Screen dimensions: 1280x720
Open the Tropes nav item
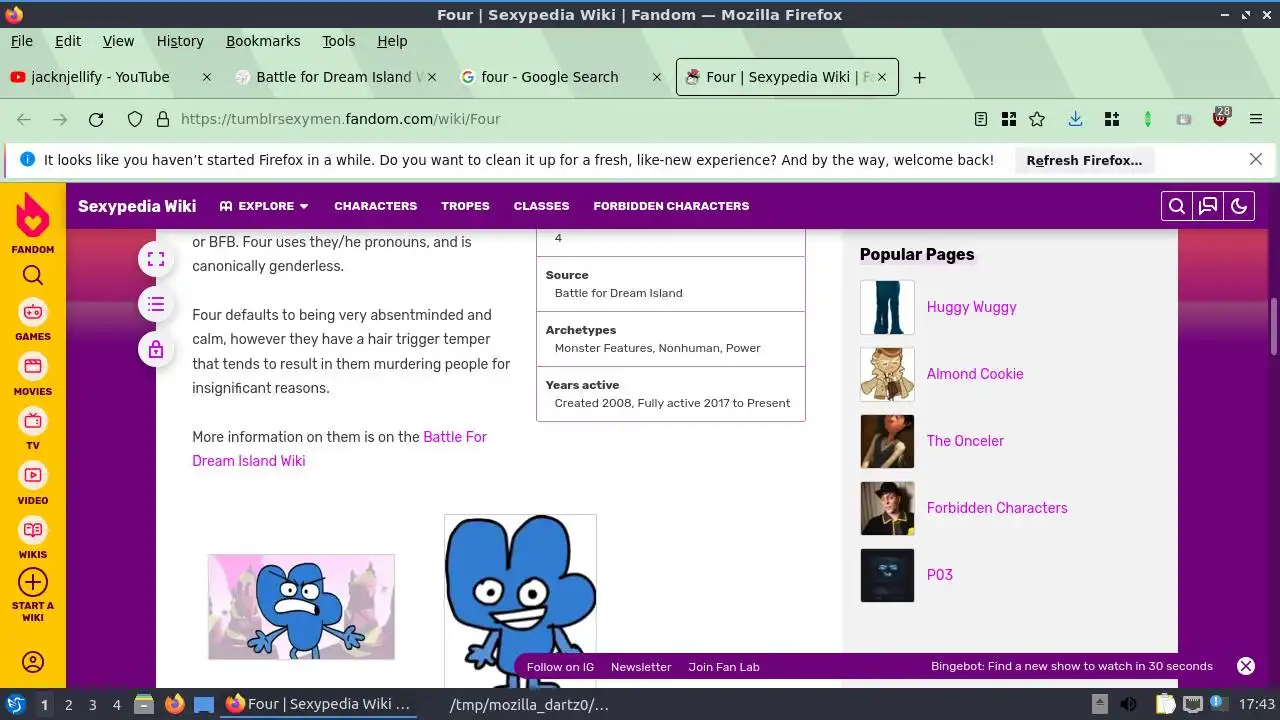click(x=465, y=206)
